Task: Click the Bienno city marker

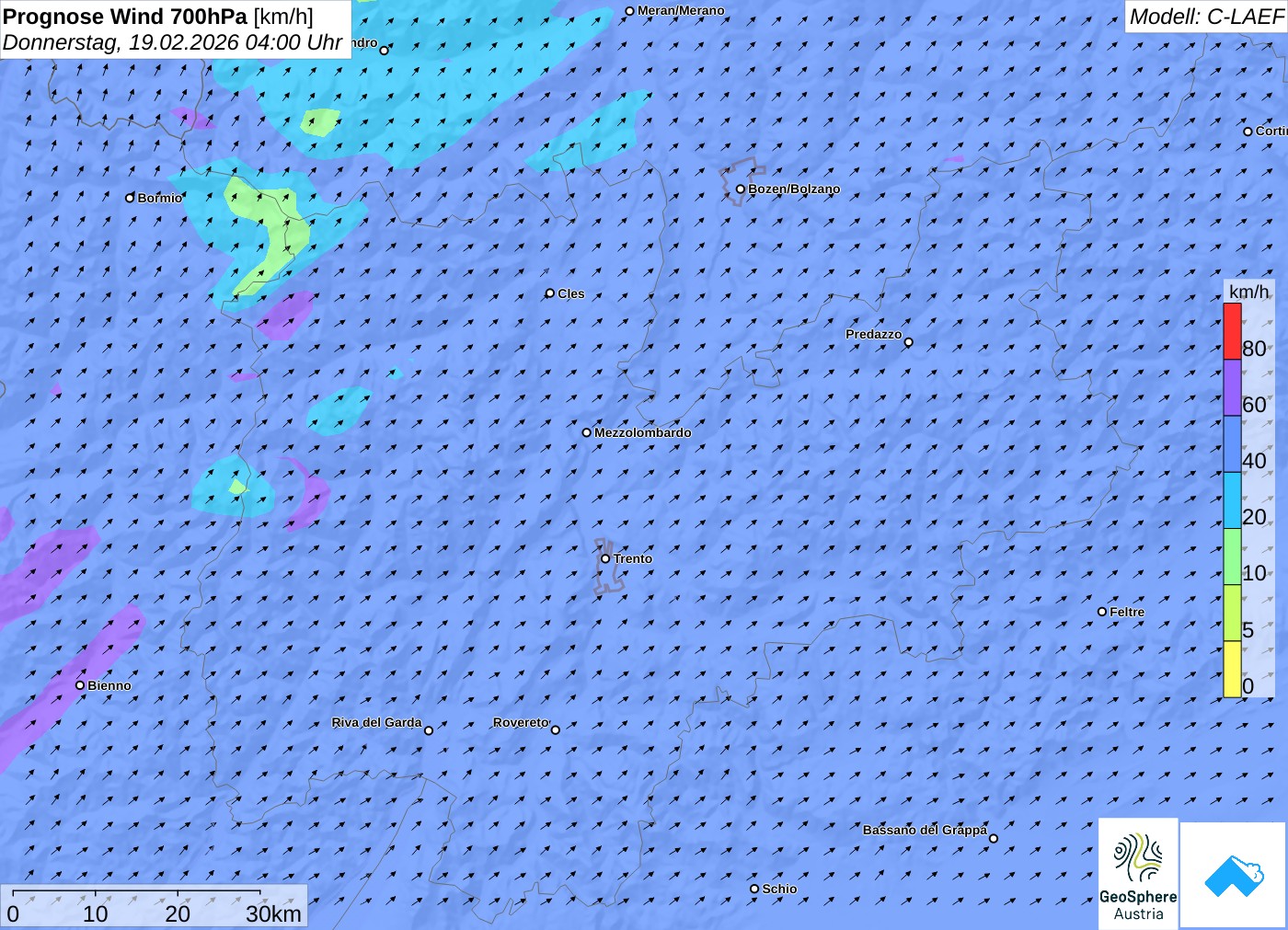Action: pyautogui.click(x=80, y=685)
